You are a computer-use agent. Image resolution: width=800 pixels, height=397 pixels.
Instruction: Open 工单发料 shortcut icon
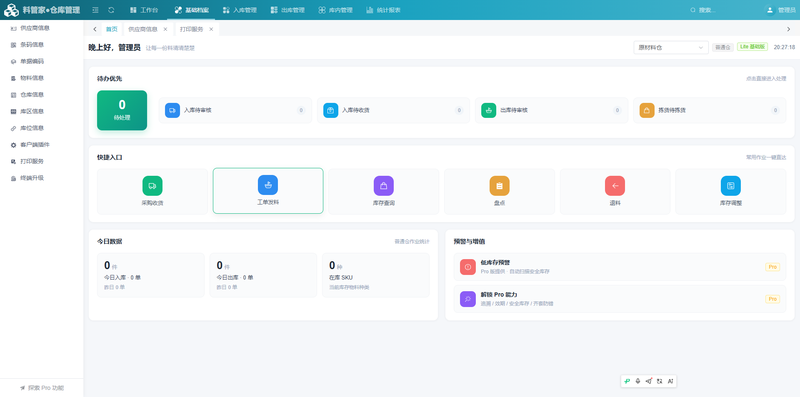tap(268, 185)
